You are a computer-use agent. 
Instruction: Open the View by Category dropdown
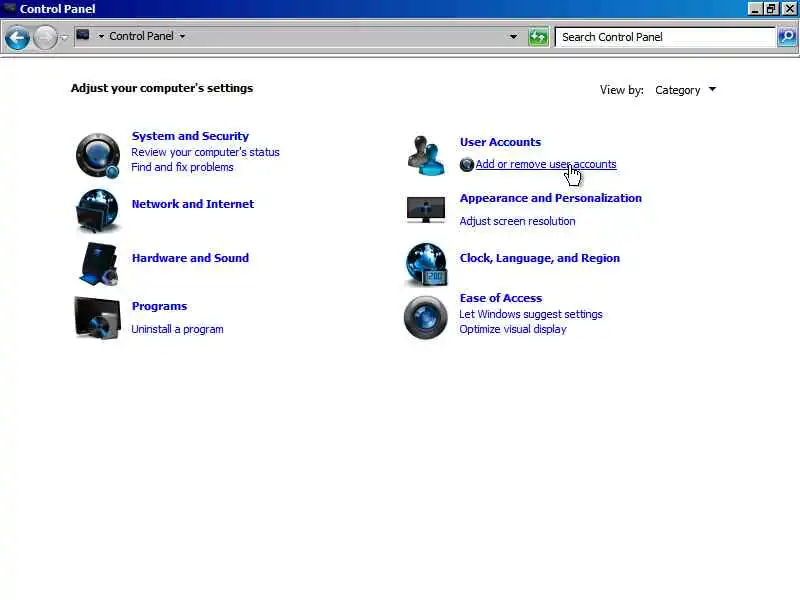(685, 90)
